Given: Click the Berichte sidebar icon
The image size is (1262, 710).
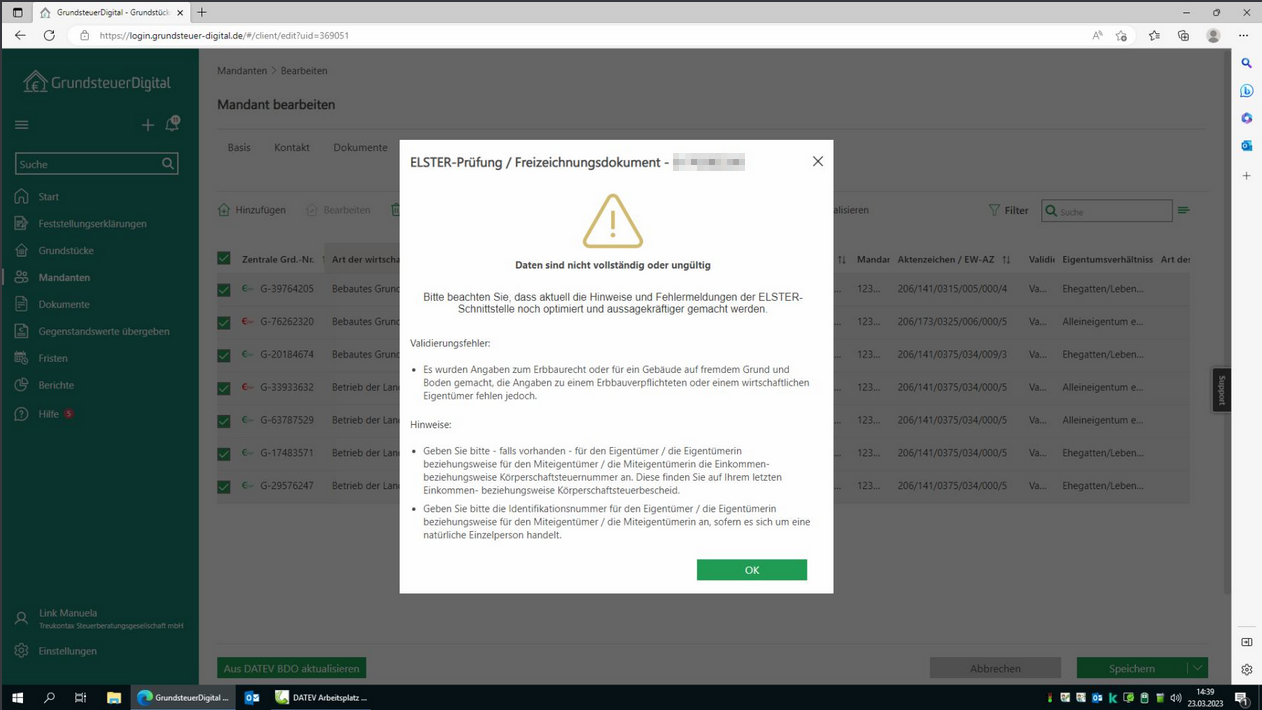Looking at the screenshot, I should [x=22, y=385].
